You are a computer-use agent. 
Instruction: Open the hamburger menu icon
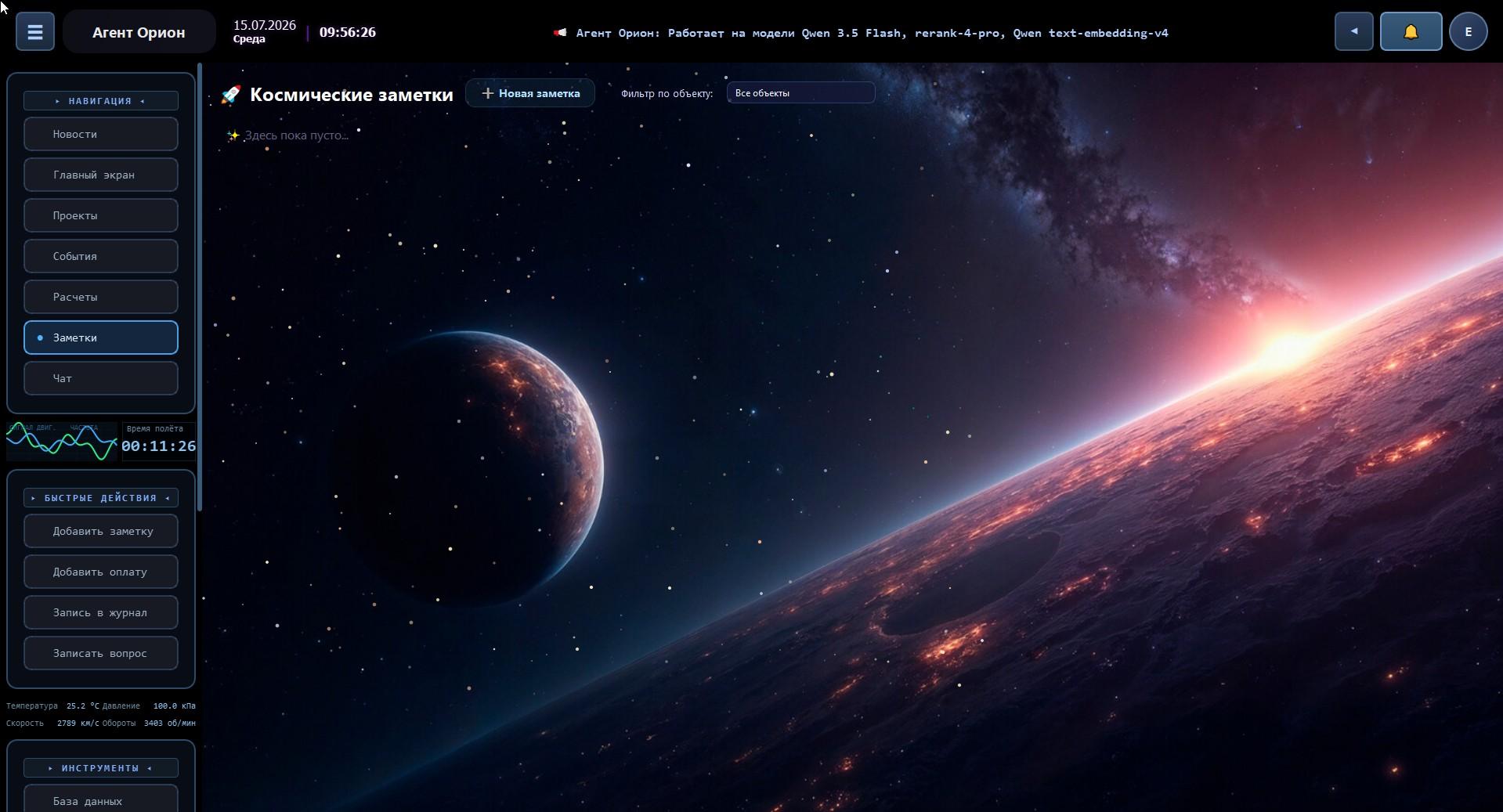pyautogui.click(x=34, y=32)
